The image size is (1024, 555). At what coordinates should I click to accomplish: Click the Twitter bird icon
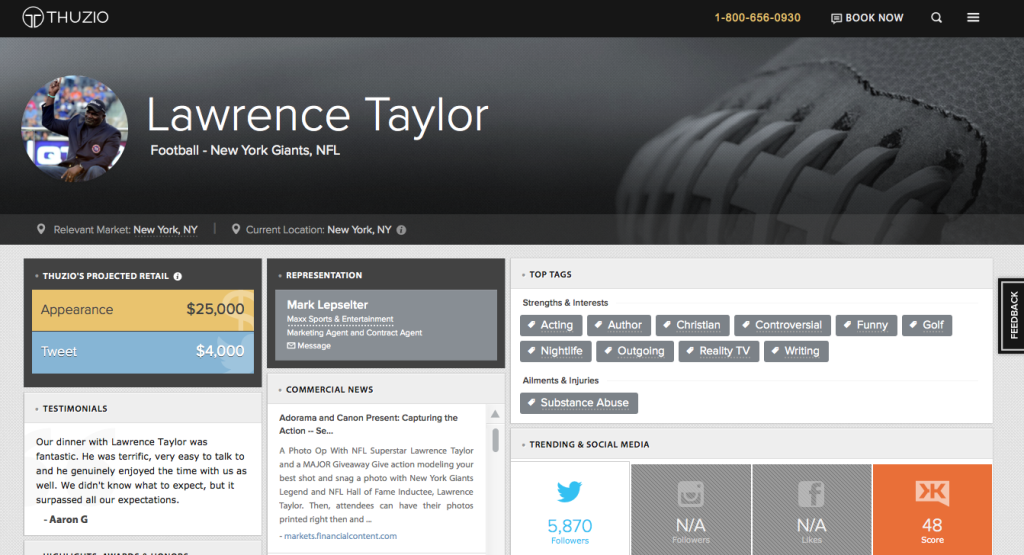coord(569,491)
